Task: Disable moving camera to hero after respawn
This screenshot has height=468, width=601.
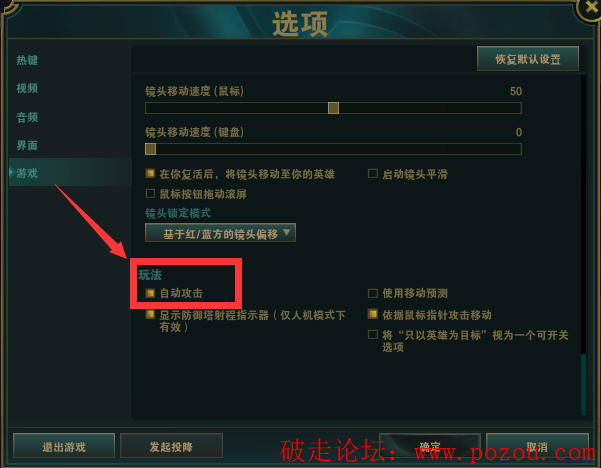Action: [x=150, y=174]
